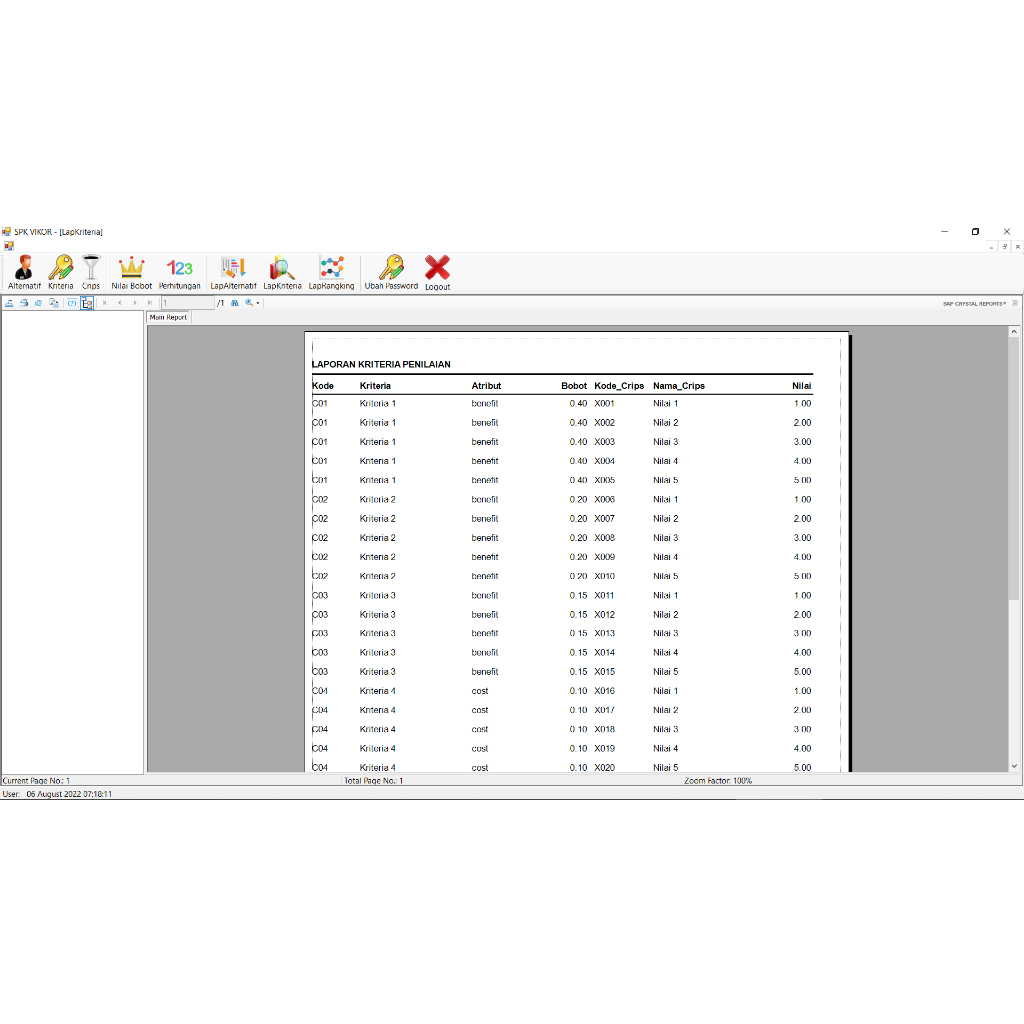Screen dimensions: 1024x1024
Task: Select the Main Report tab
Action: 168,317
